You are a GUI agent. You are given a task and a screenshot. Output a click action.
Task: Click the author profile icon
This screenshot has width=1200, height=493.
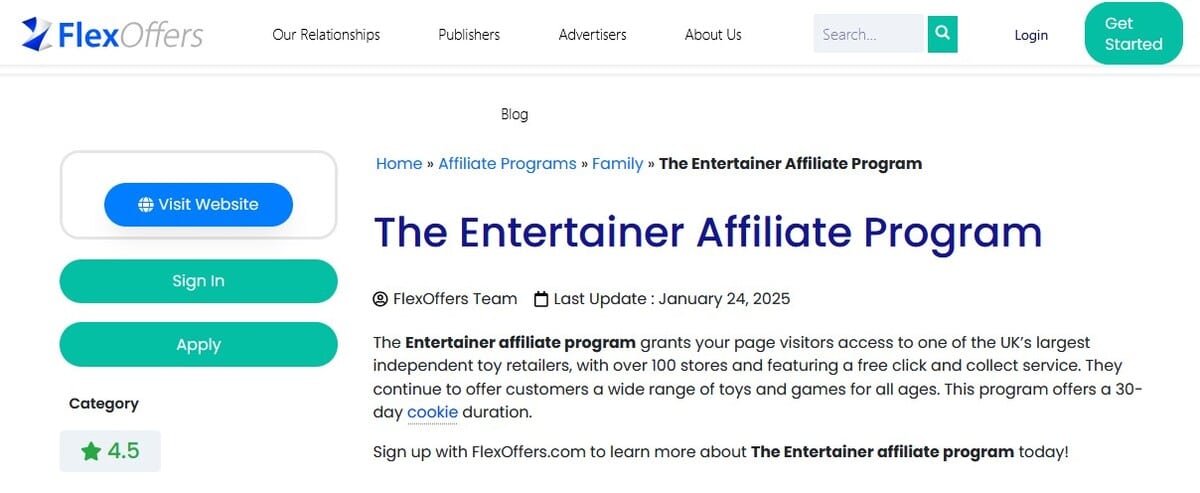(x=380, y=299)
